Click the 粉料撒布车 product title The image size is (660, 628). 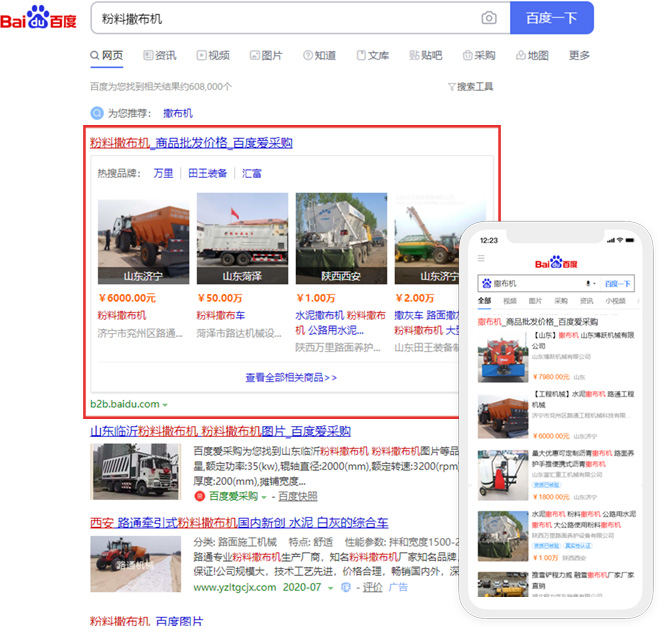221,315
